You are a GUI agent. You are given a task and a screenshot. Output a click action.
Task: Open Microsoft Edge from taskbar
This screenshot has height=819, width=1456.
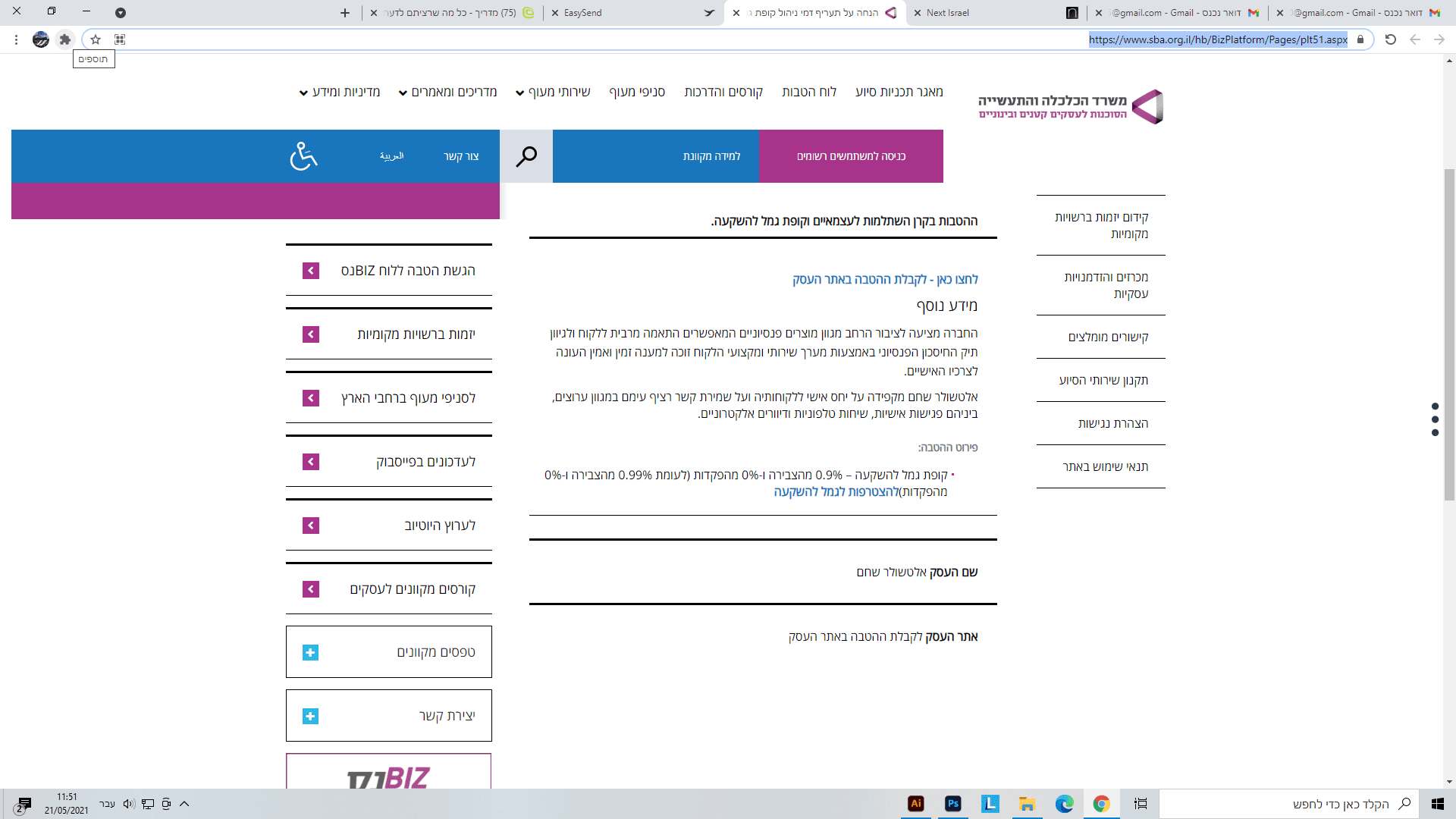[1065, 804]
